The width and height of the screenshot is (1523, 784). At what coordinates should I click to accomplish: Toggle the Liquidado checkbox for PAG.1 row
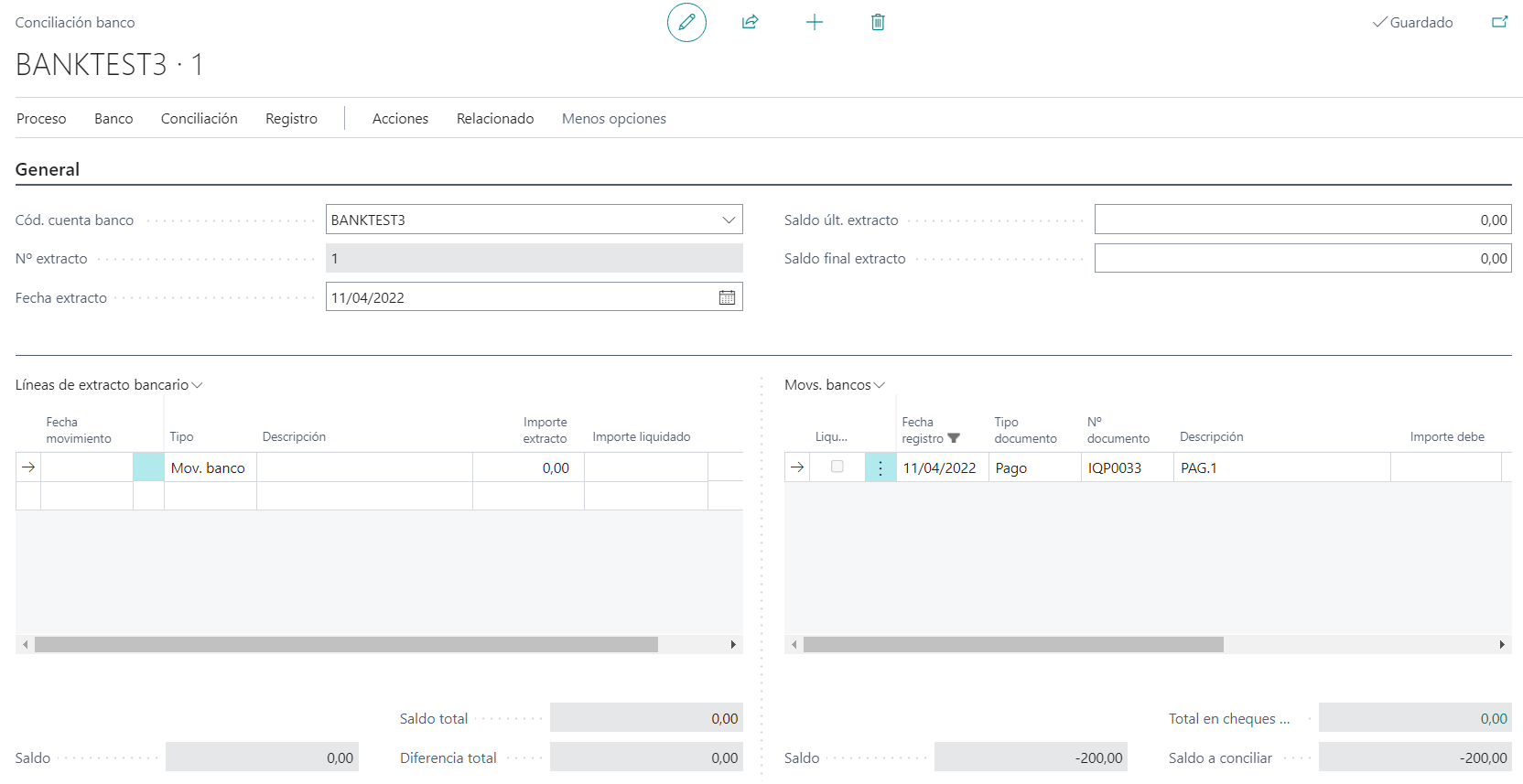click(x=837, y=467)
